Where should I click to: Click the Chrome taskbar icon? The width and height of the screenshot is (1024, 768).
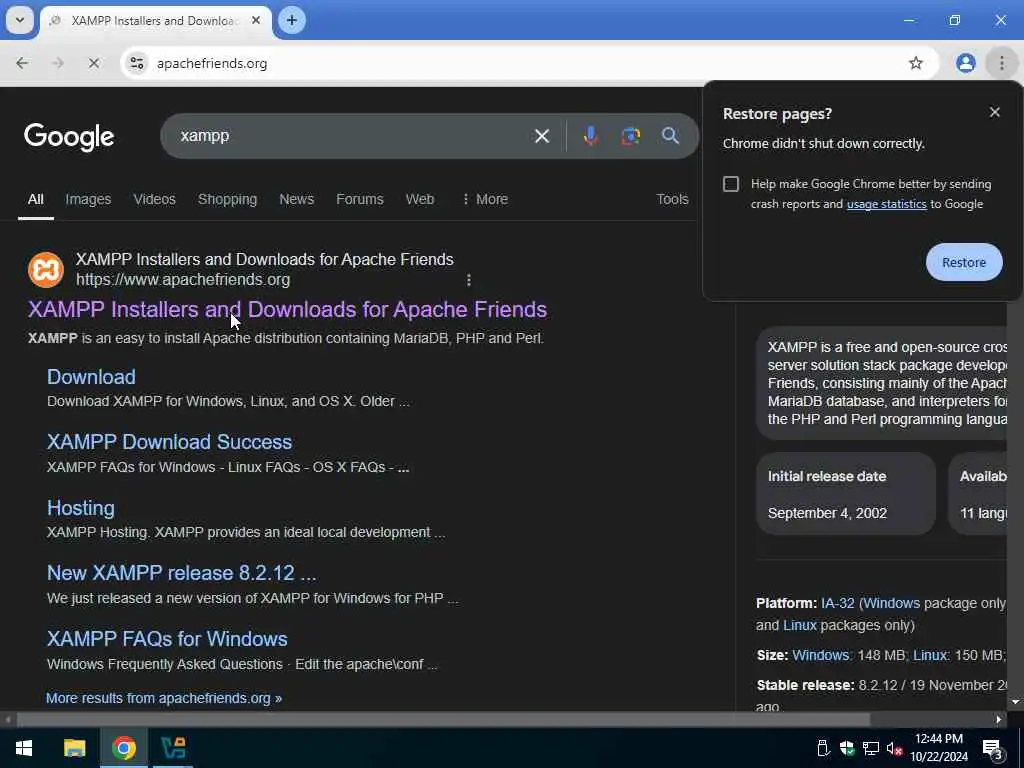[123, 748]
